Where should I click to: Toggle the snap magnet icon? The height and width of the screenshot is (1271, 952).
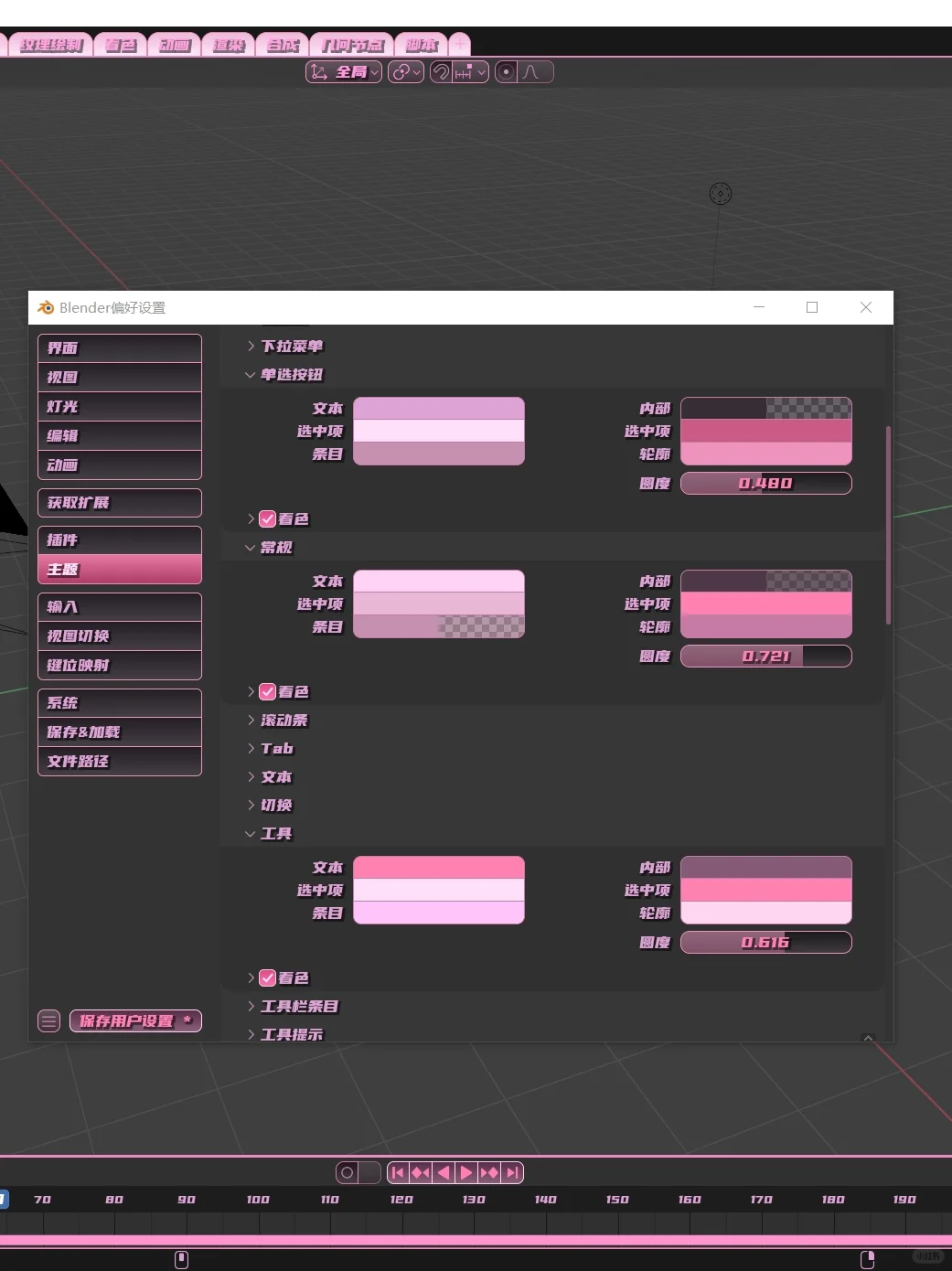click(x=441, y=71)
